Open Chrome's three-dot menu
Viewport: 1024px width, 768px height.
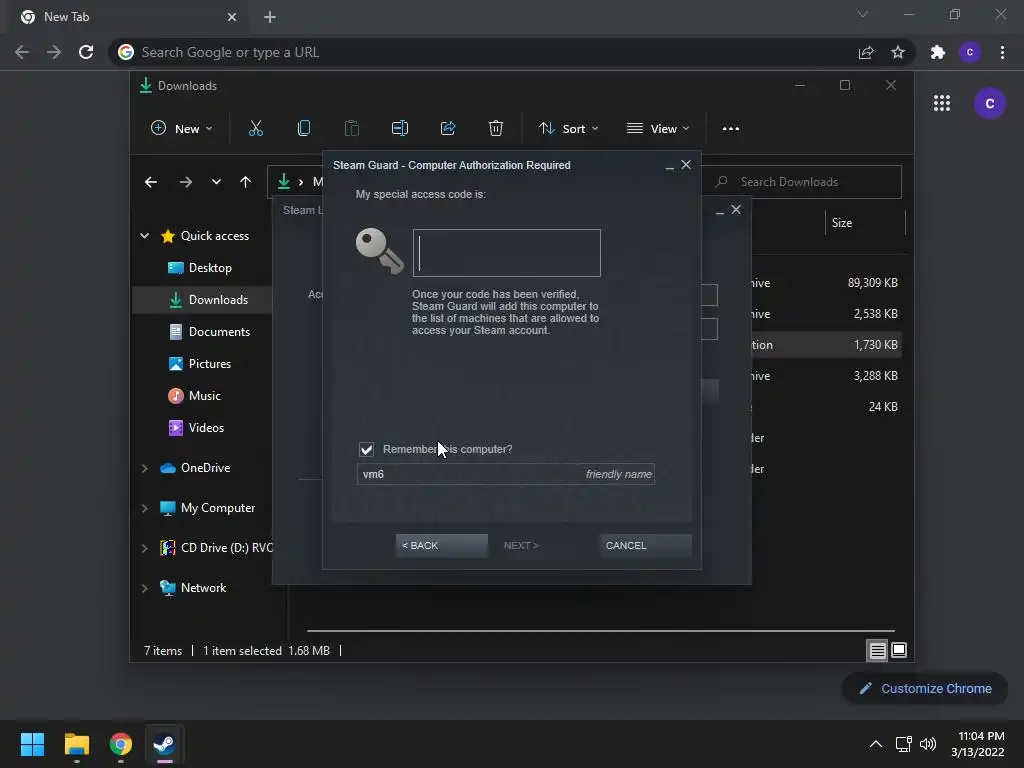coord(1002,52)
